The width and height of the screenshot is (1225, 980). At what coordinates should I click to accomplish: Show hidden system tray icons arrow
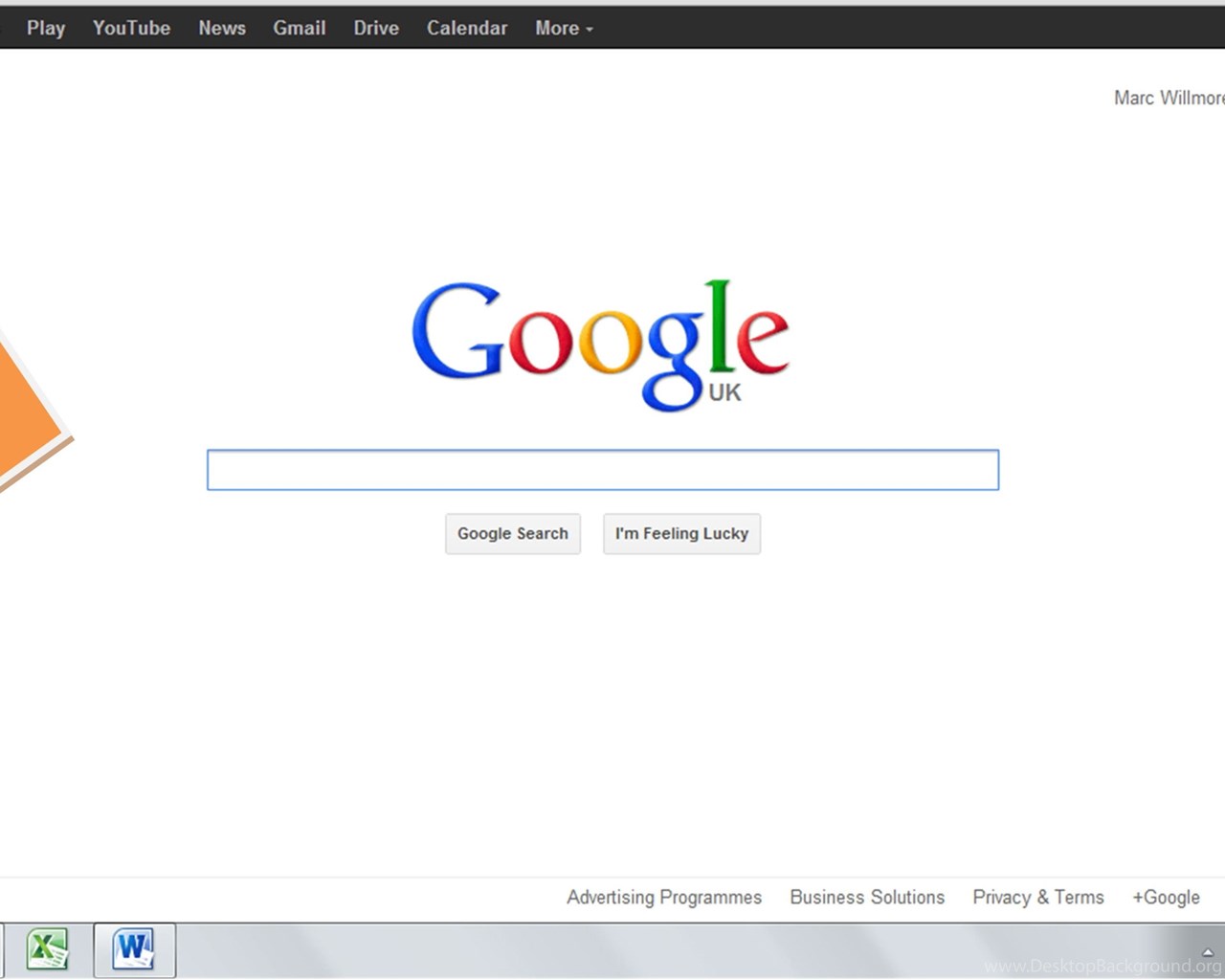pos(1208,952)
